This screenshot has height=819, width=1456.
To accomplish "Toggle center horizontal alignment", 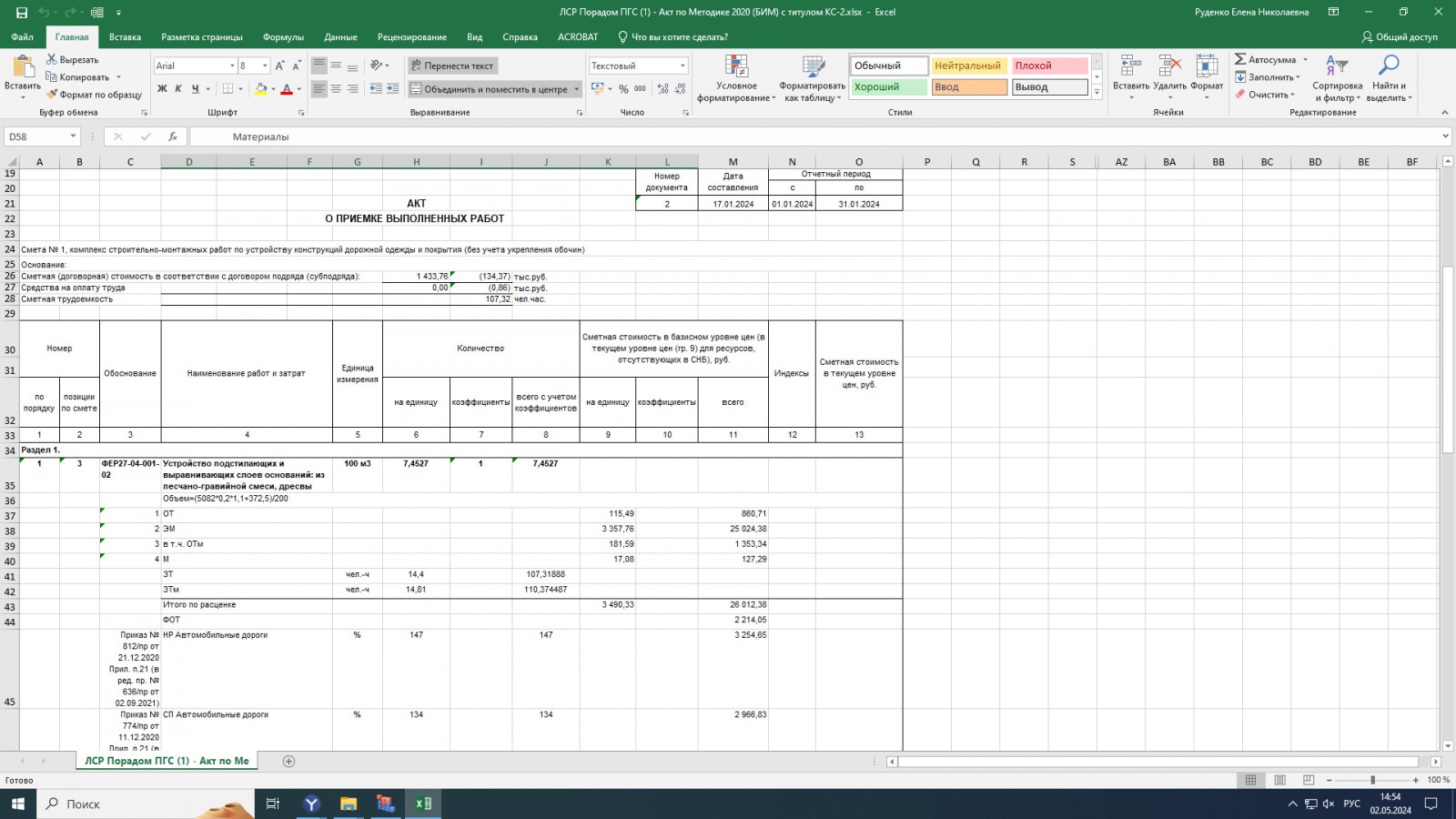I will (336, 89).
